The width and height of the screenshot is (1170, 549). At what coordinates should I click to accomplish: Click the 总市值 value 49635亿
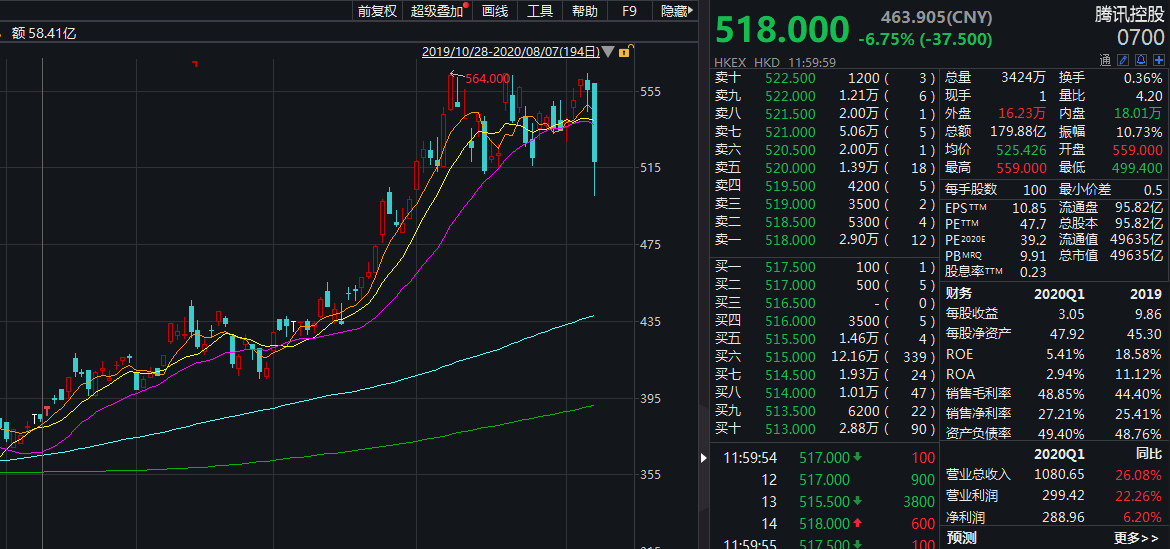(1136, 255)
